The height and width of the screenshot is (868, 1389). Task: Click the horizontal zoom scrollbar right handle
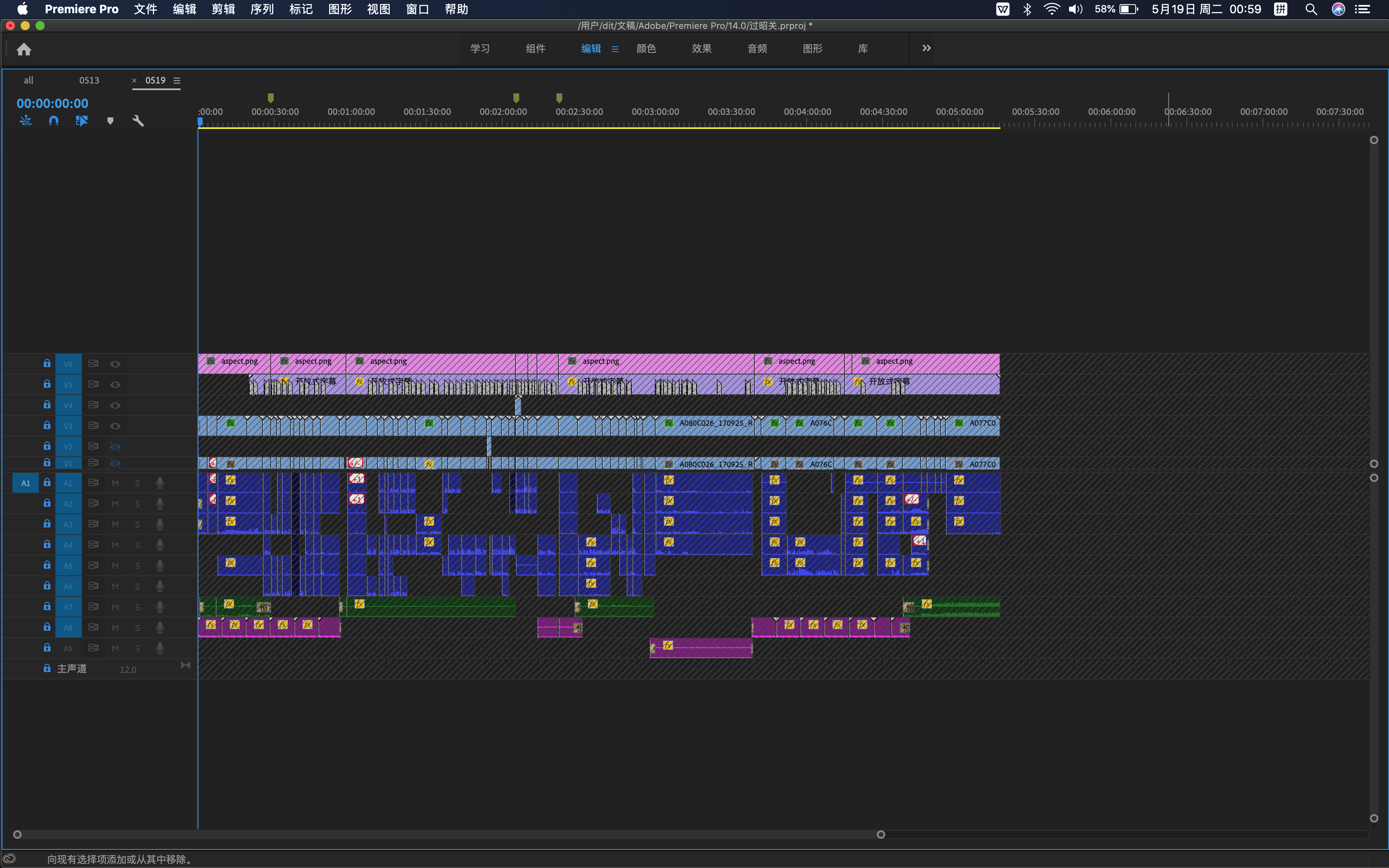[x=881, y=834]
